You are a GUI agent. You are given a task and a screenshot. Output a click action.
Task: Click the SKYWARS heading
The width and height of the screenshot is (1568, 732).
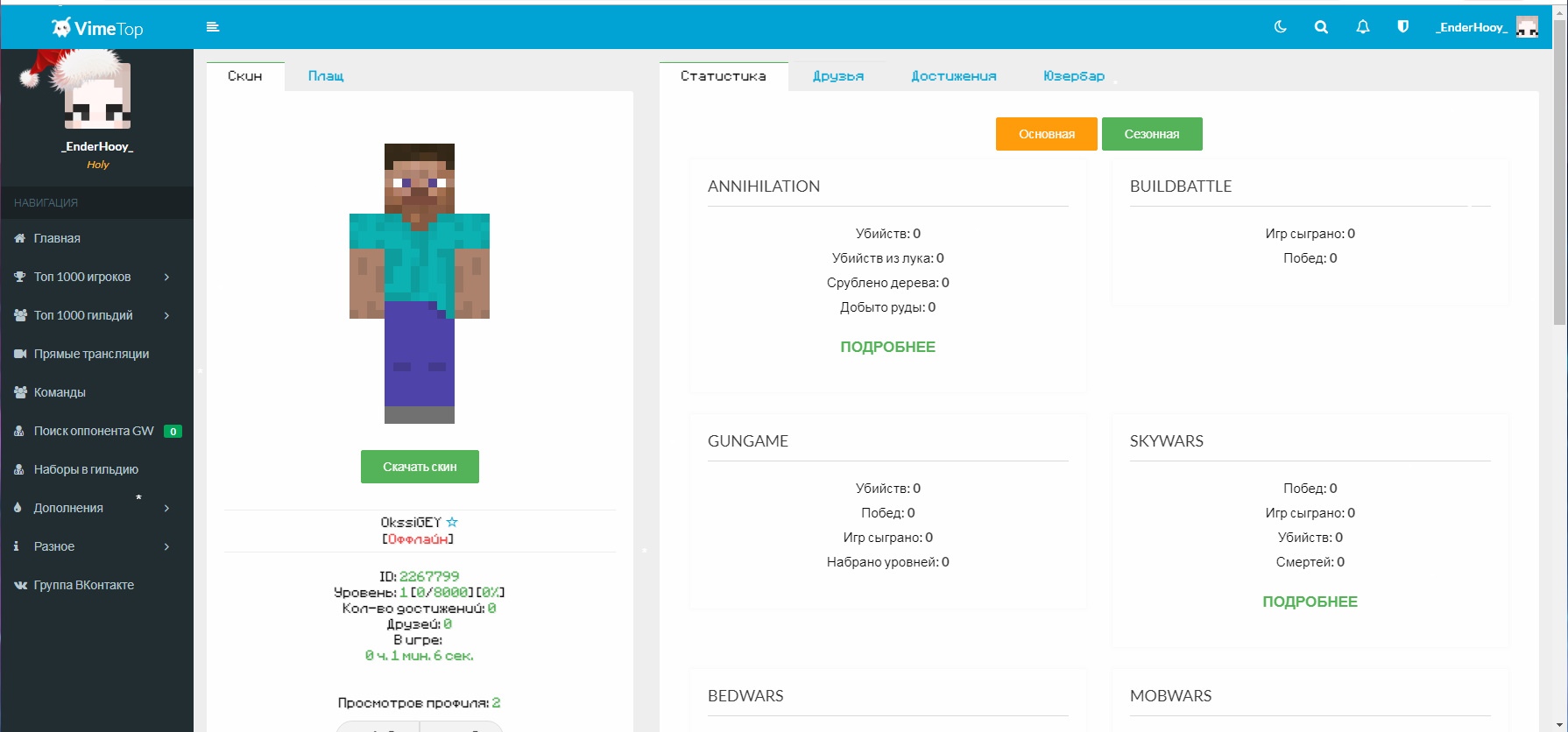point(1167,441)
